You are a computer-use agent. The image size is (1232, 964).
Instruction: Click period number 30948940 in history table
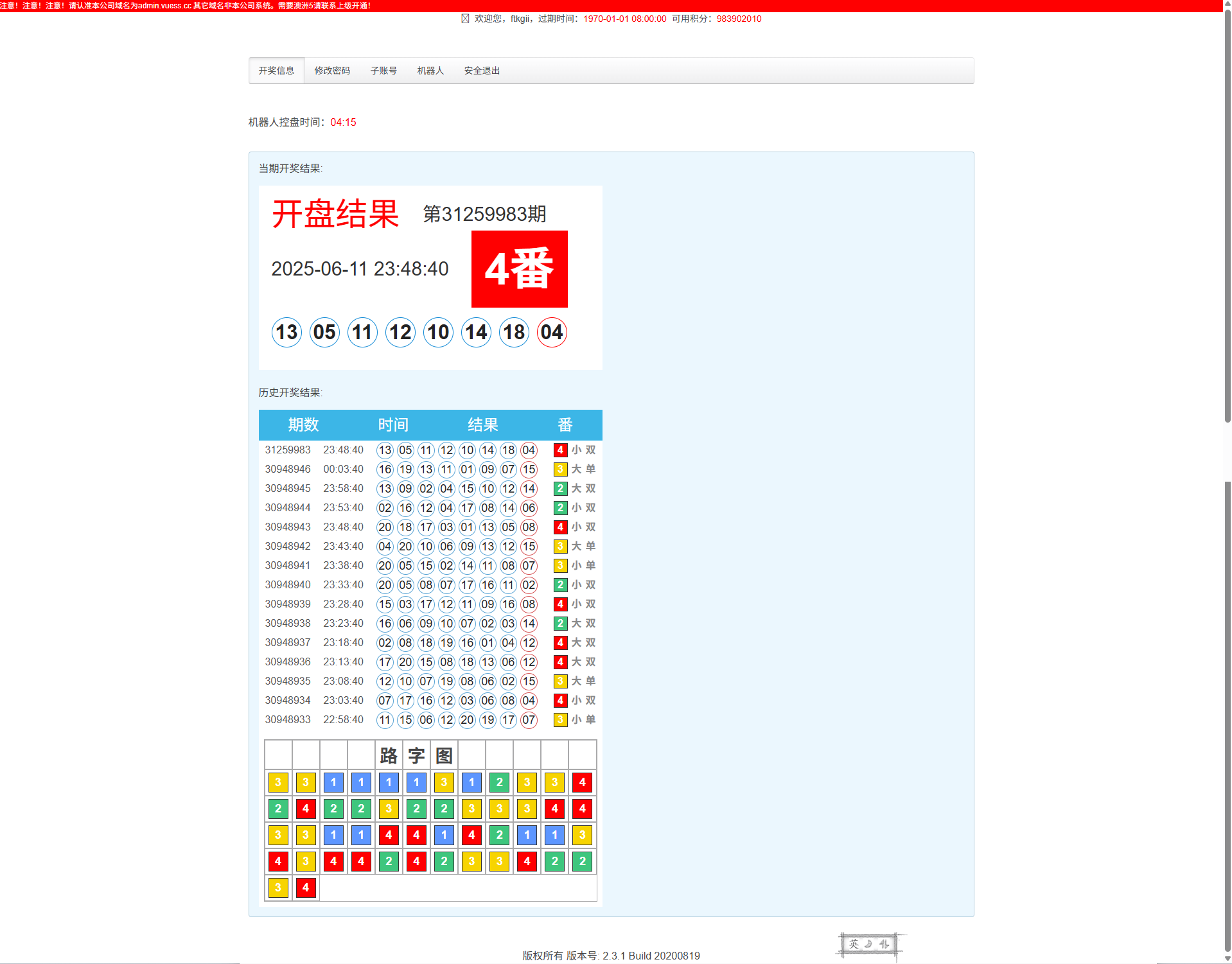[x=288, y=585]
